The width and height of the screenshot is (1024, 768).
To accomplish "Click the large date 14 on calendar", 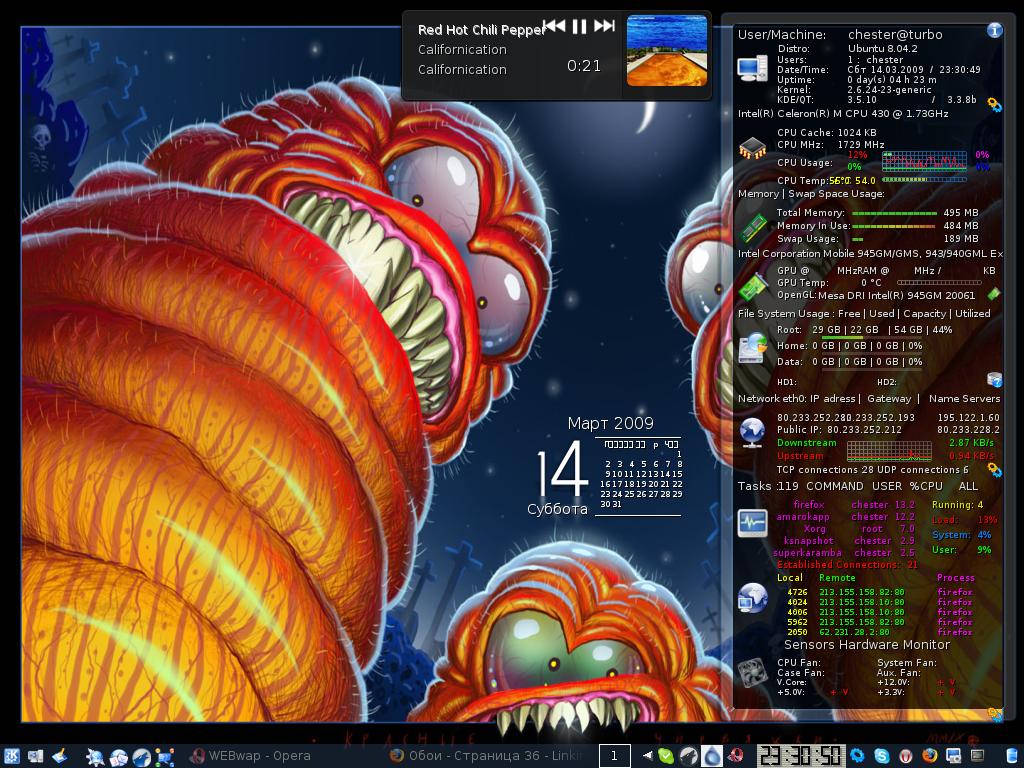I will [x=560, y=470].
